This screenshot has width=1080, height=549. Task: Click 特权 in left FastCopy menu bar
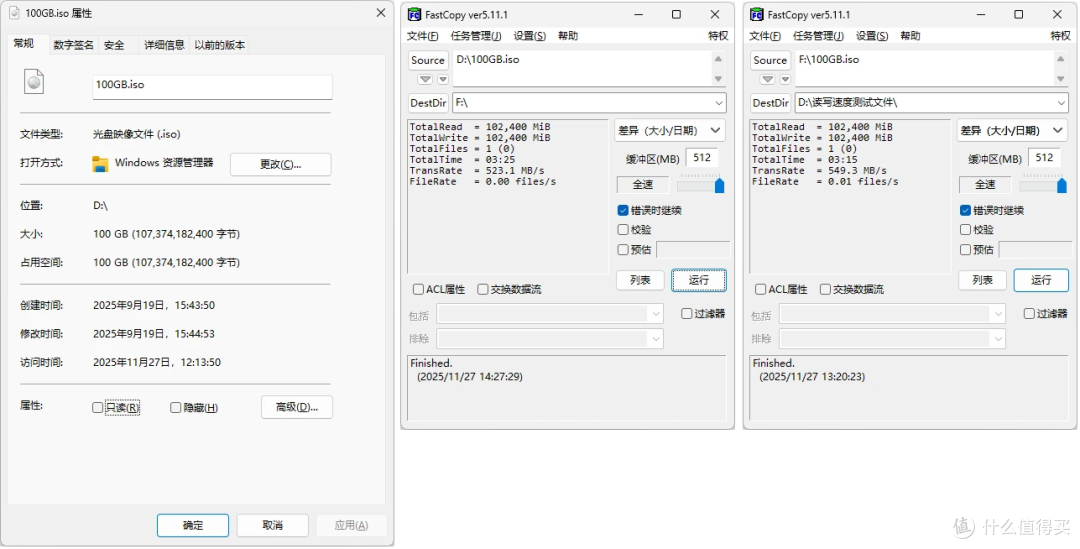718,36
